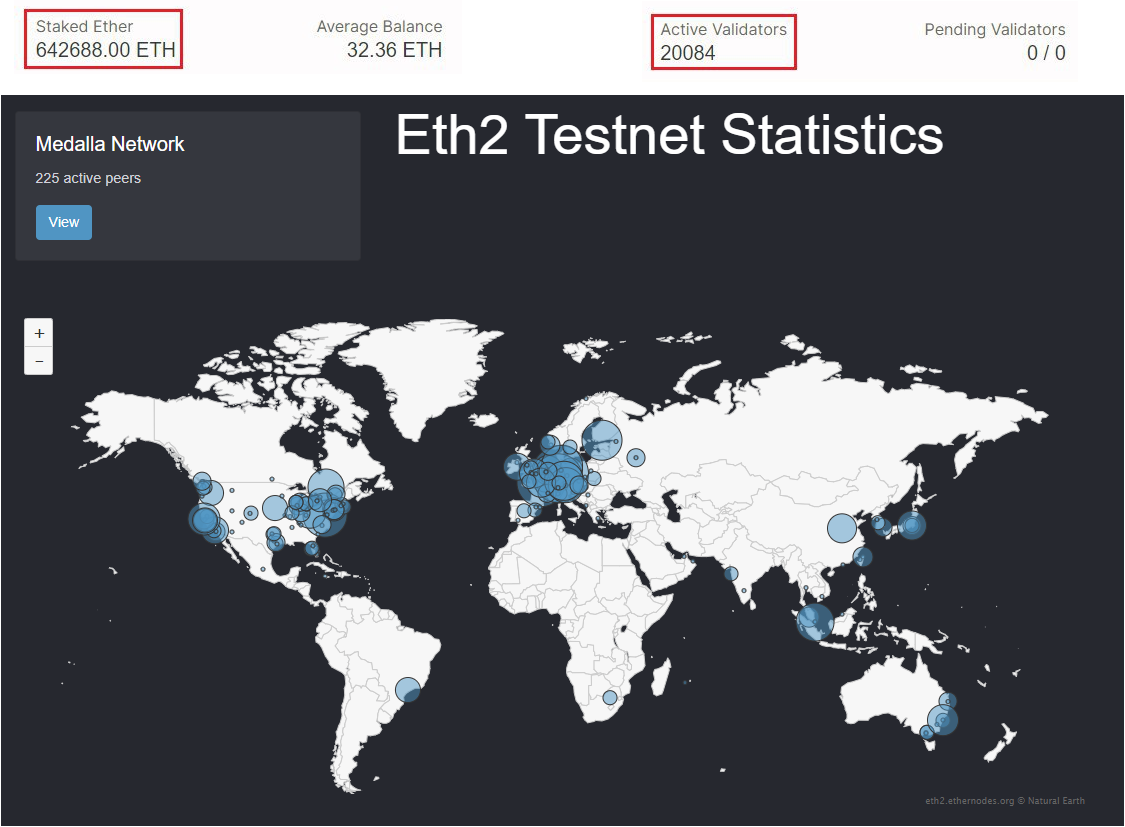1125x827 pixels.
Task: Select the Staked Ether value 642688.00 ETH
Action: click(x=105, y=50)
